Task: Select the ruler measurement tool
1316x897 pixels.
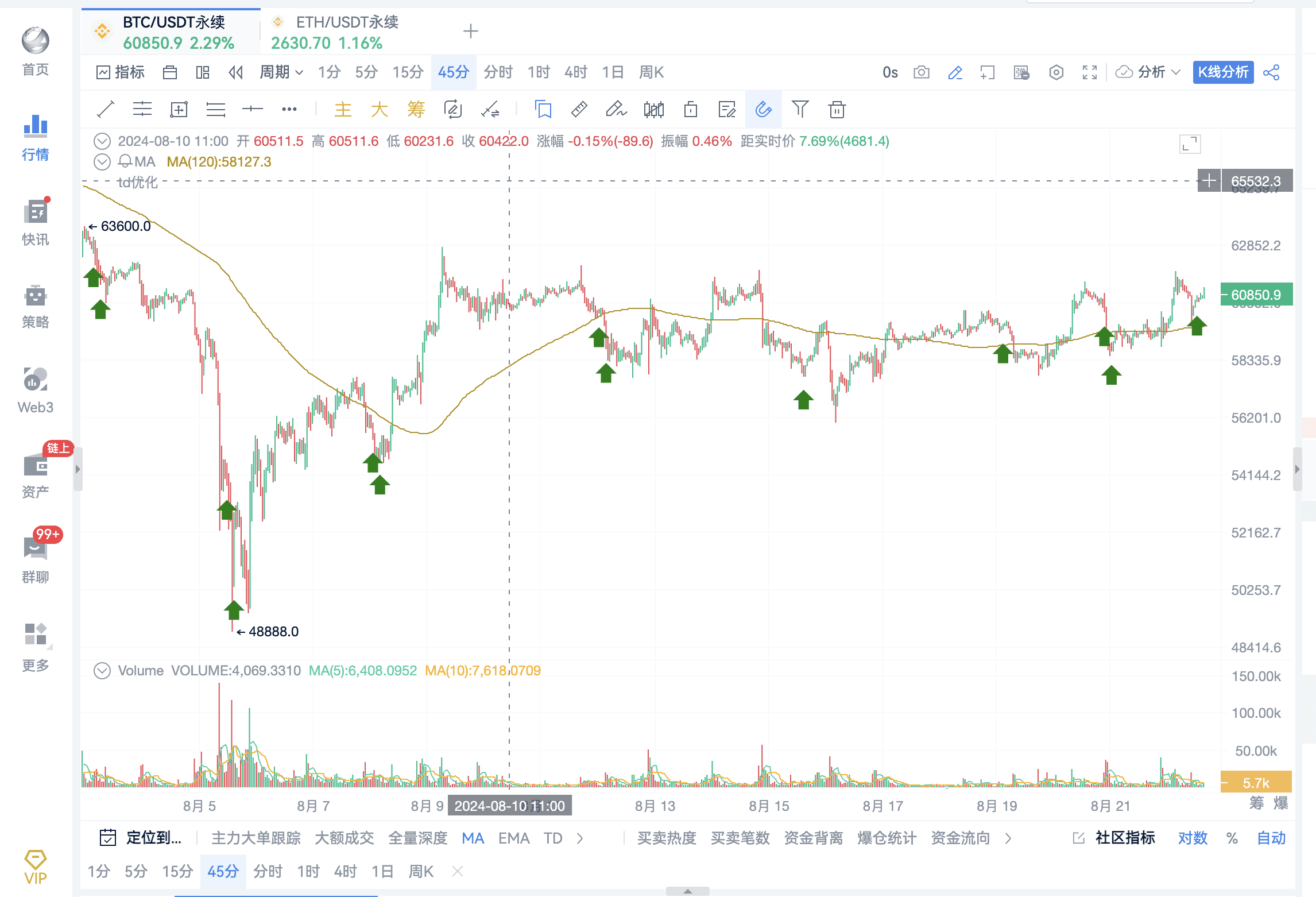Action: click(x=579, y=109)
